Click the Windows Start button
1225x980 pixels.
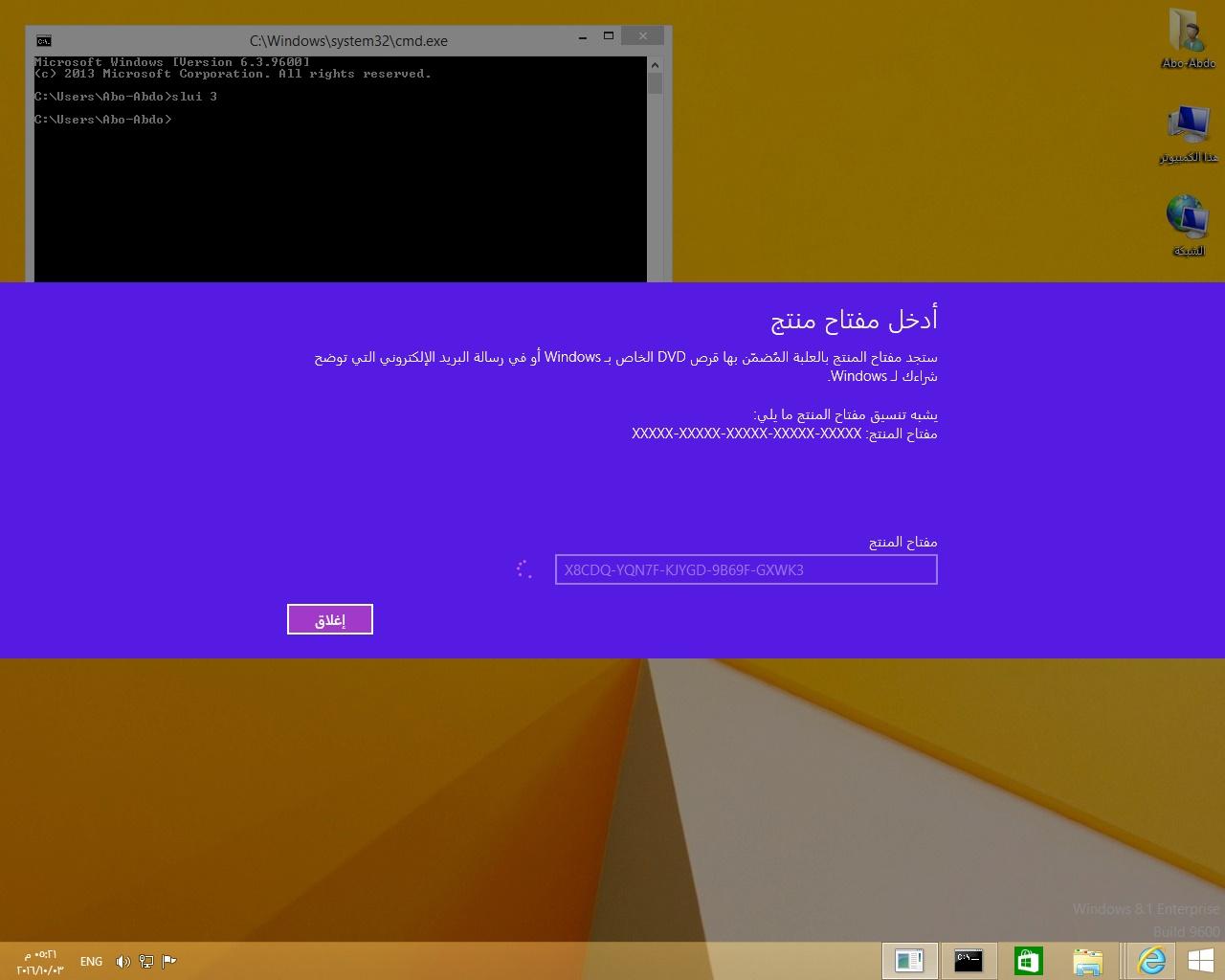[x=1201, y=961]
